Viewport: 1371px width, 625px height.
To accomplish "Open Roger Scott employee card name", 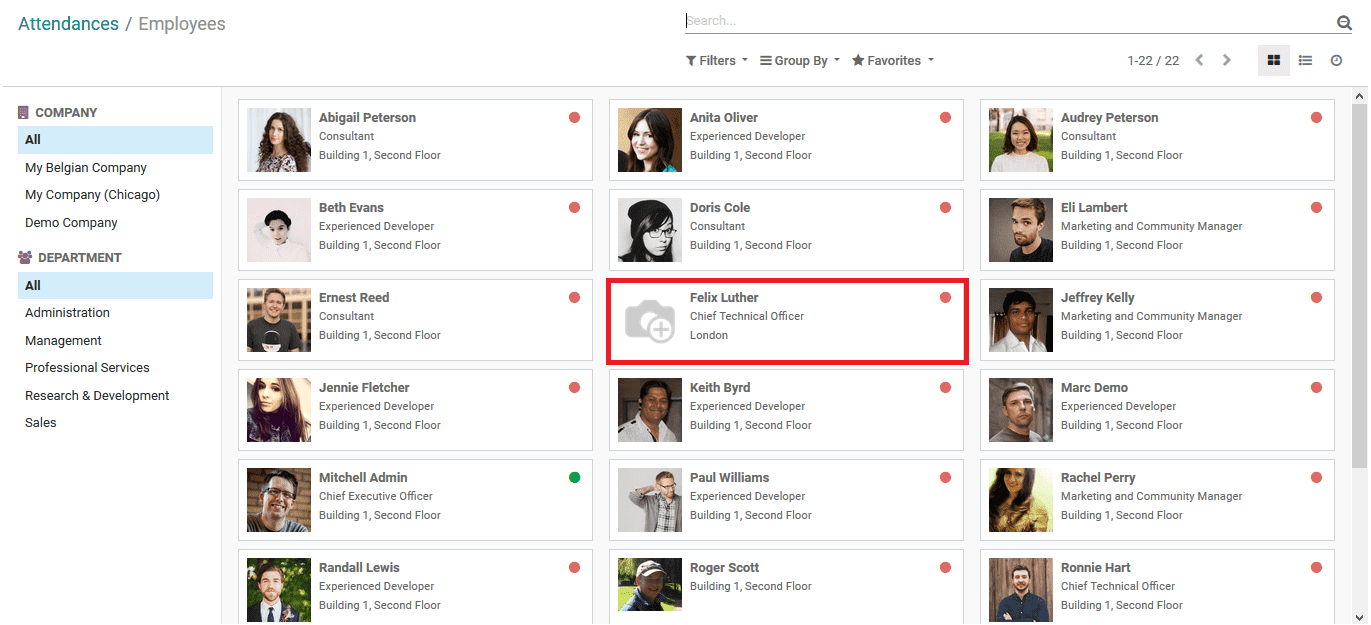I will (724, 568).
